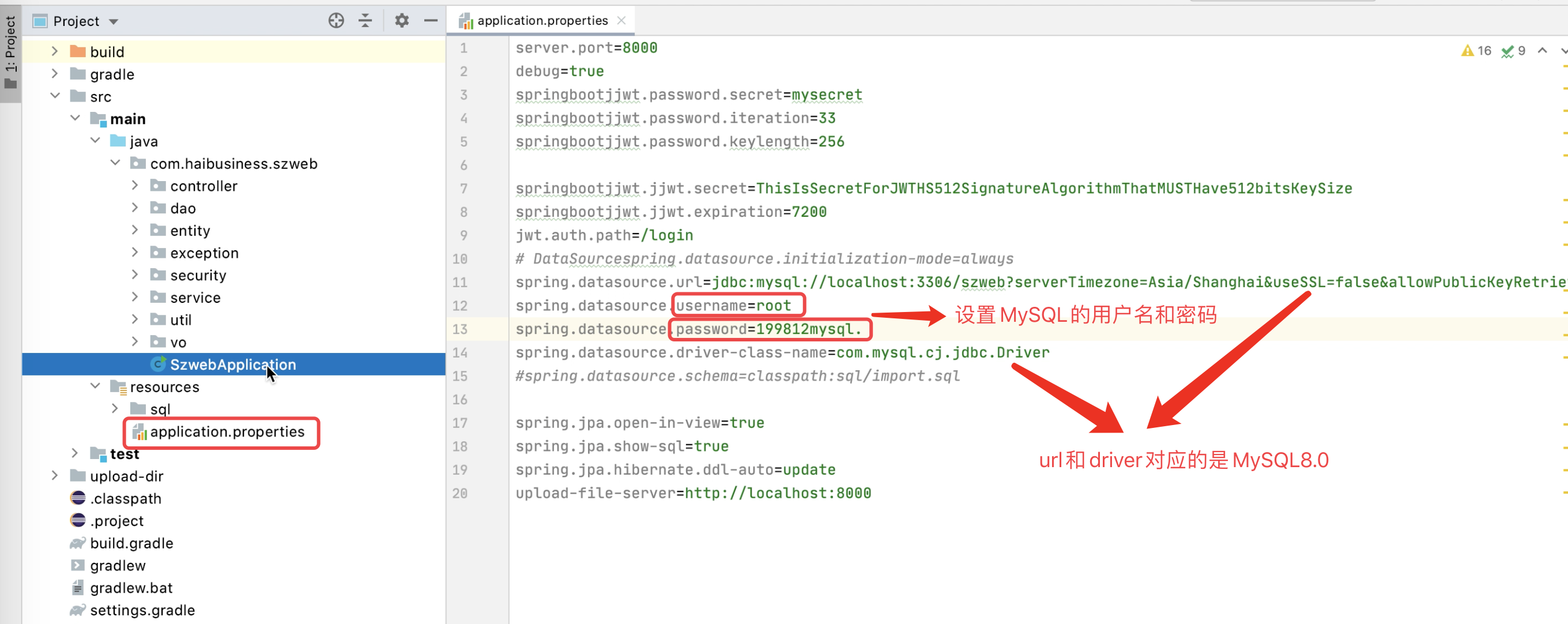Click the warnings indicator showing 16
Image resolution: width=1568 pixels, height=624 pixels.
click(1477, 51)
